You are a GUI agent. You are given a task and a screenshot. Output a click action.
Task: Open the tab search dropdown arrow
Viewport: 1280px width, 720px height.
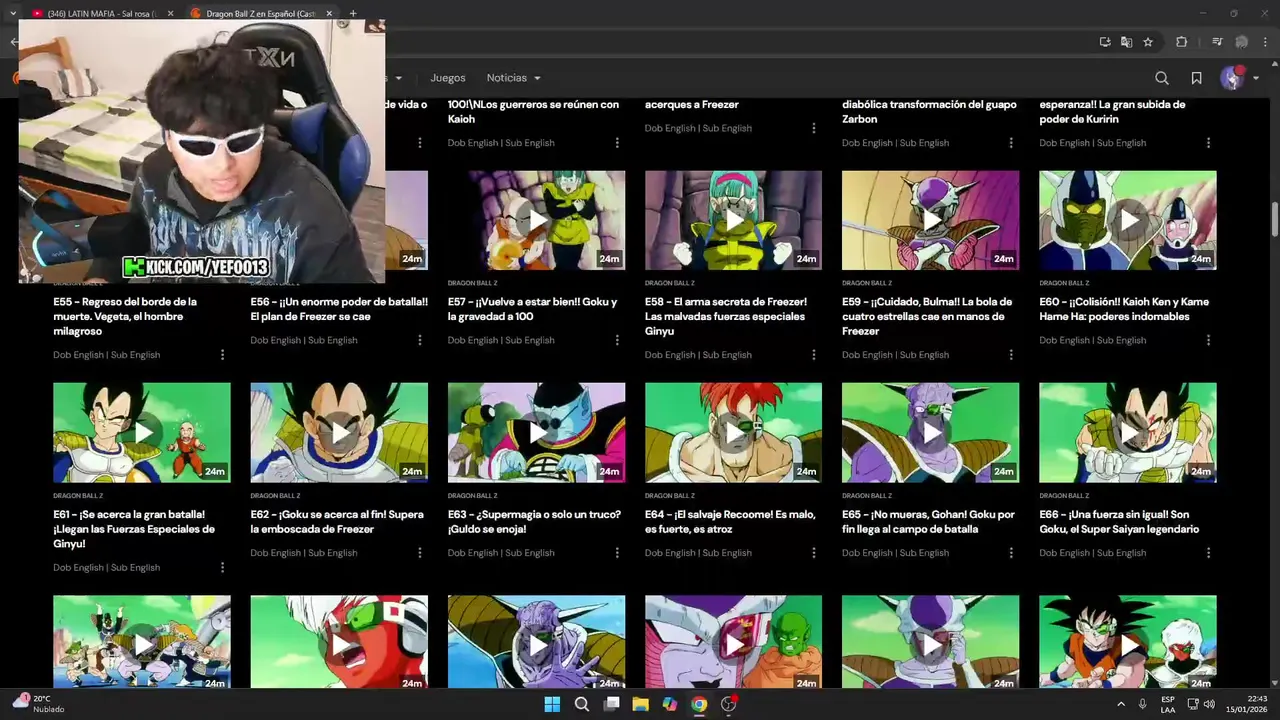pyautogui.click(x=11, y=13)
